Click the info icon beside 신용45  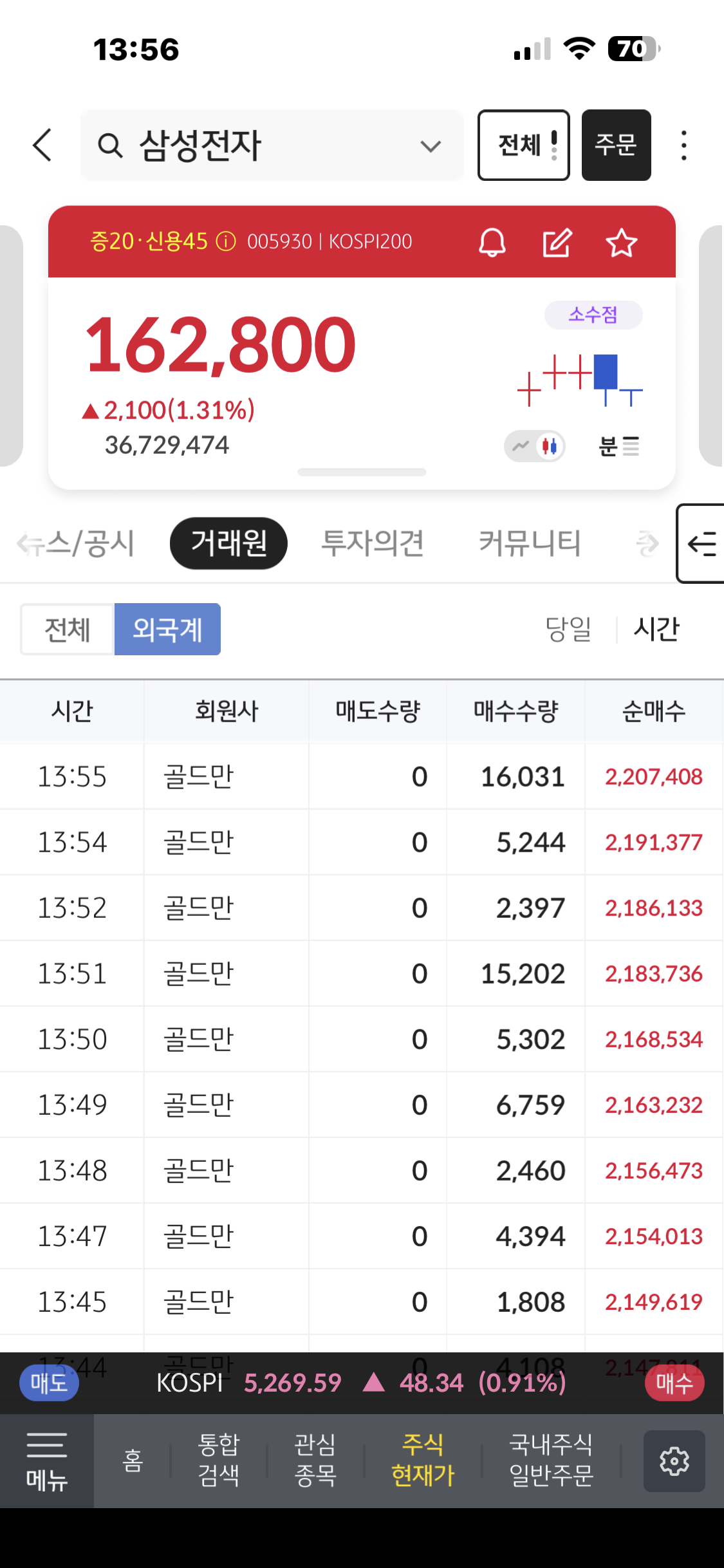pyautogui.click(x=226, y=241)
